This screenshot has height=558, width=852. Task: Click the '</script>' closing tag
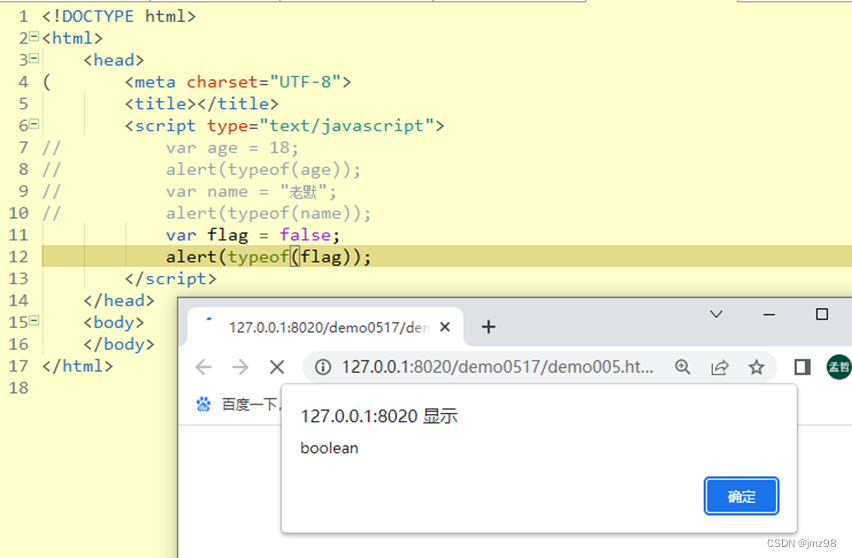click(x=171, y=279)
